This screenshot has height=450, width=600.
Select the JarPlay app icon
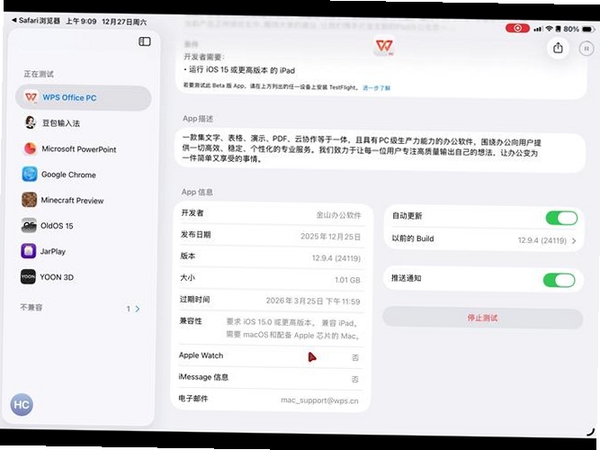28,251
